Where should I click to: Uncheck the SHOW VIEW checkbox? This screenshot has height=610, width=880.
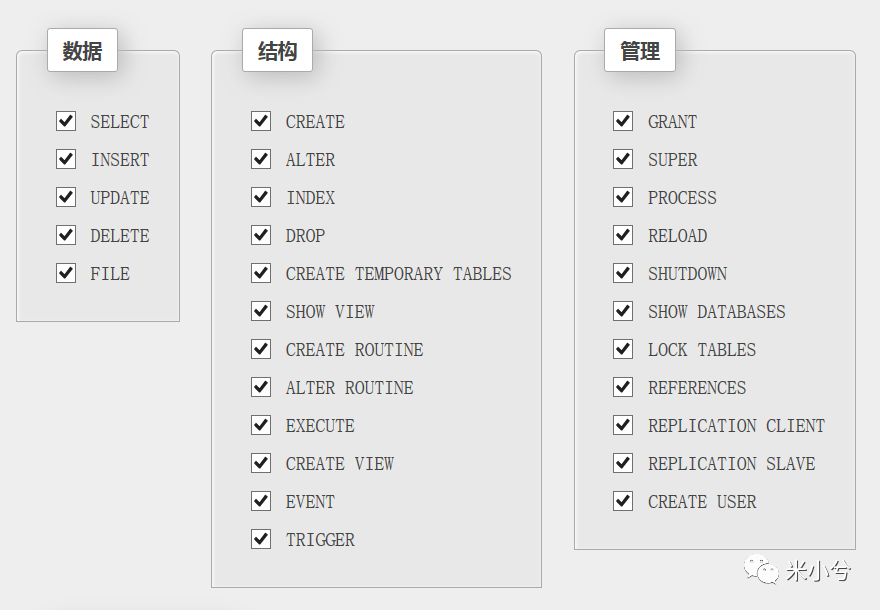click(261, 311)
